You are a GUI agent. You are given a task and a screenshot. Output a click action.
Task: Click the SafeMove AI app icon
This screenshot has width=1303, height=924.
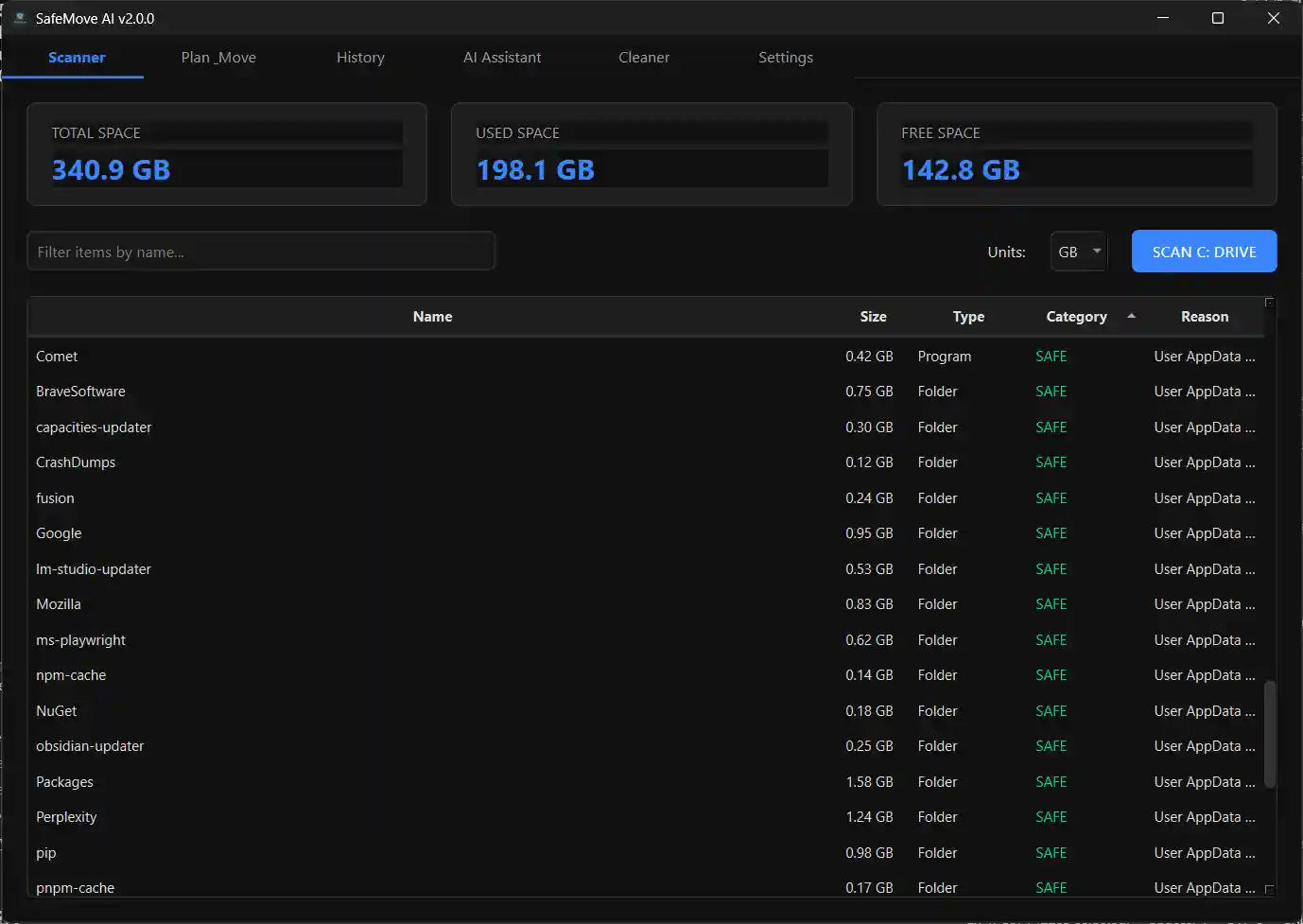[x=19, y=18]
